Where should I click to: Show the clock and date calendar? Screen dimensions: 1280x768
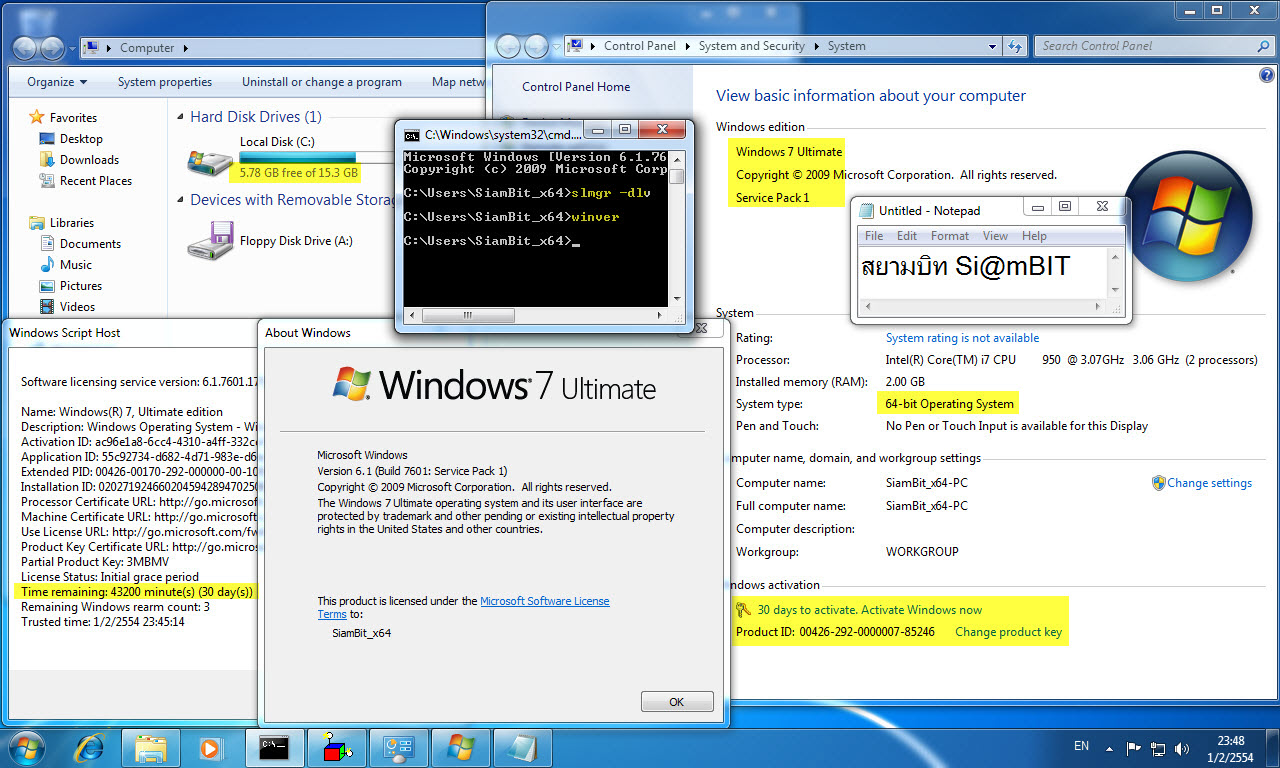click(x=1231, y=748)
